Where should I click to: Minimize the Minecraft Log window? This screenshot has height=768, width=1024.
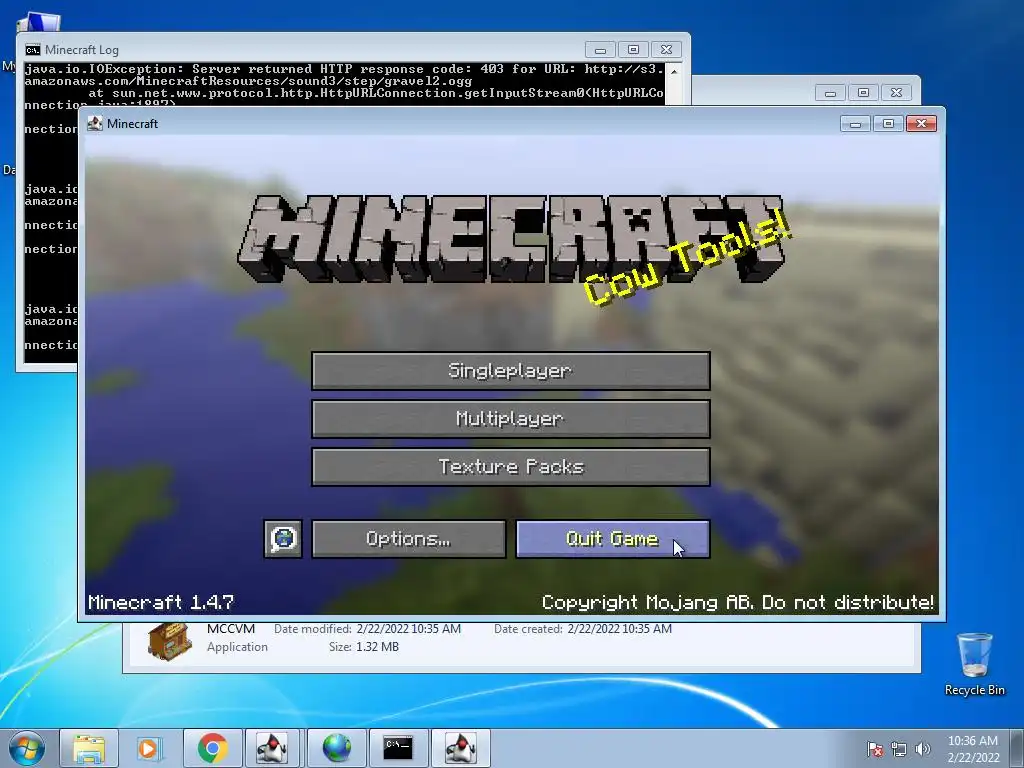tap(600, 50)
